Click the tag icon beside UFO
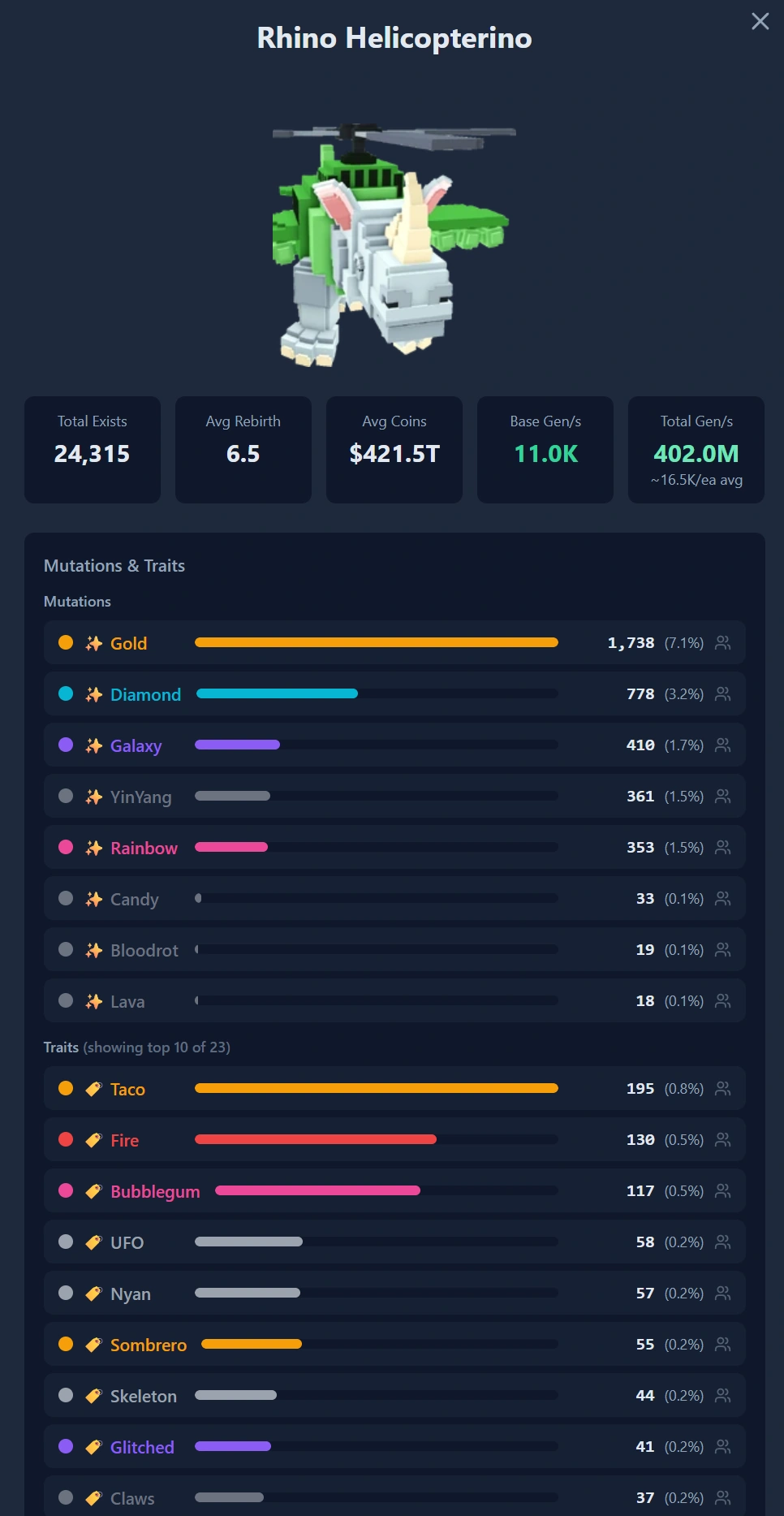 [94, 1242]
